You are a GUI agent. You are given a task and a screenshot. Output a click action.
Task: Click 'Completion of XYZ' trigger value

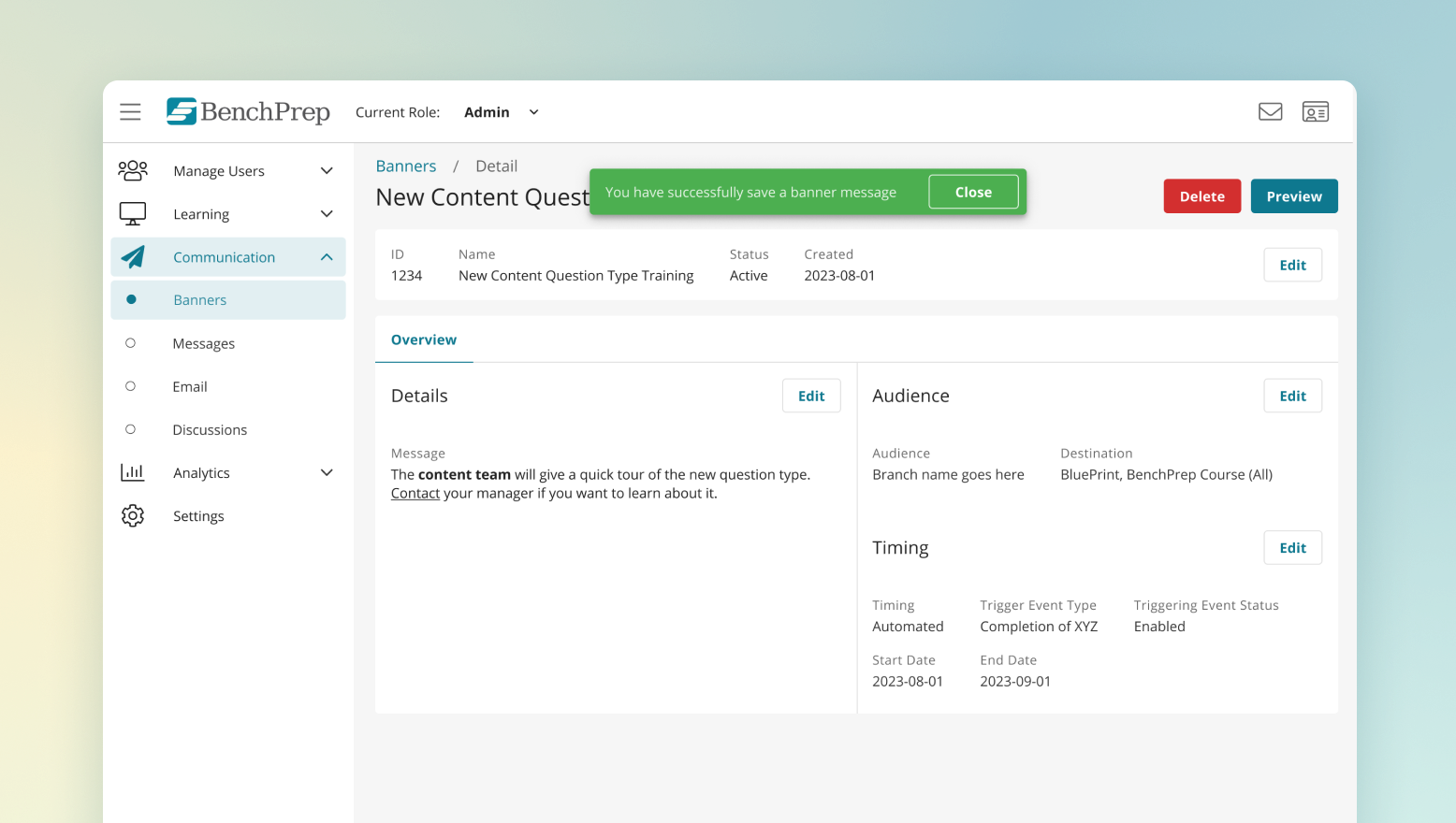click(x=1039, y=627)
